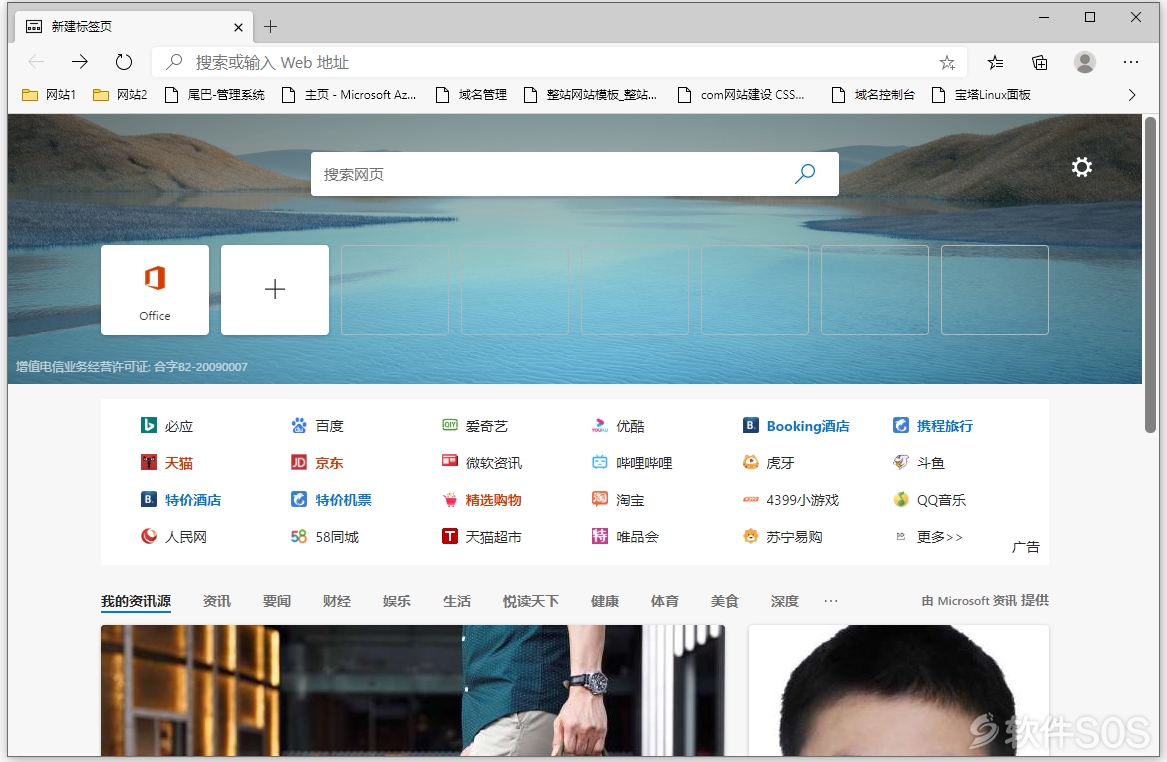This screenshot has width=1167, height=762.
Task: Open the 网站2 bookmarks folder
Action: click(x=121, y=95)
